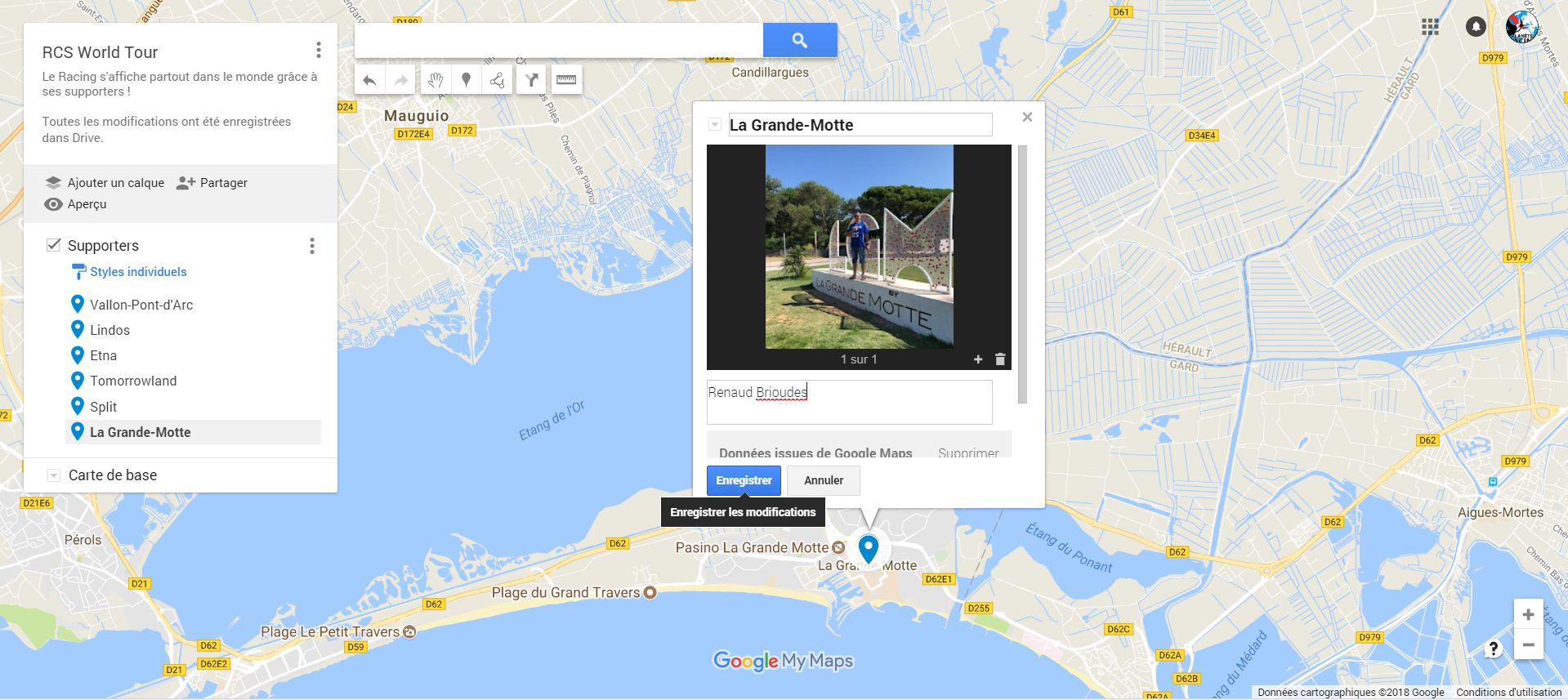Image resolution: width=1568 pixels, height=700 pixels.
Task: Choose the add marker tool
Action: 466,80
